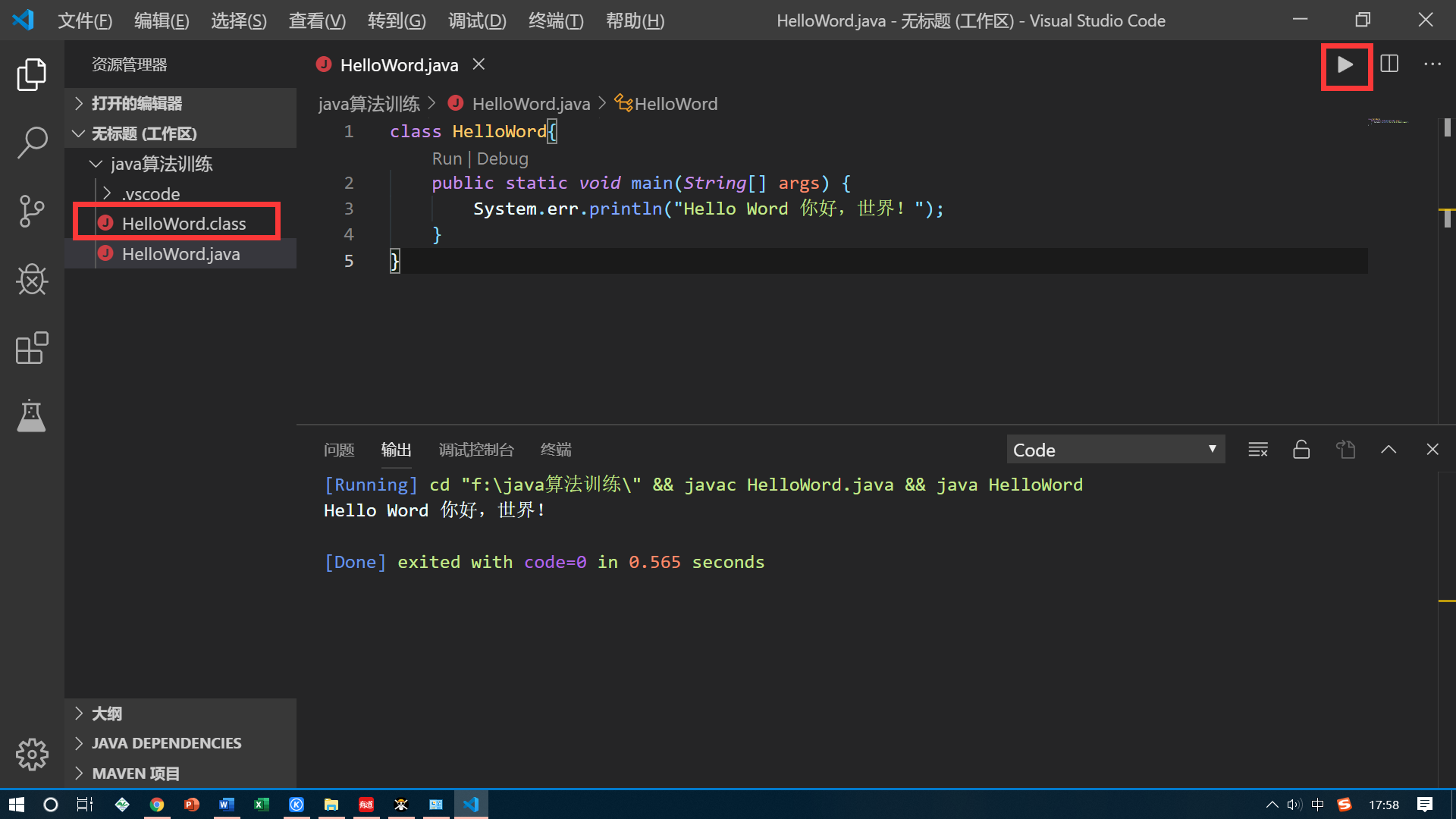
Task: Open the Search view in activity bar
Action: click(x=31, y=142)
